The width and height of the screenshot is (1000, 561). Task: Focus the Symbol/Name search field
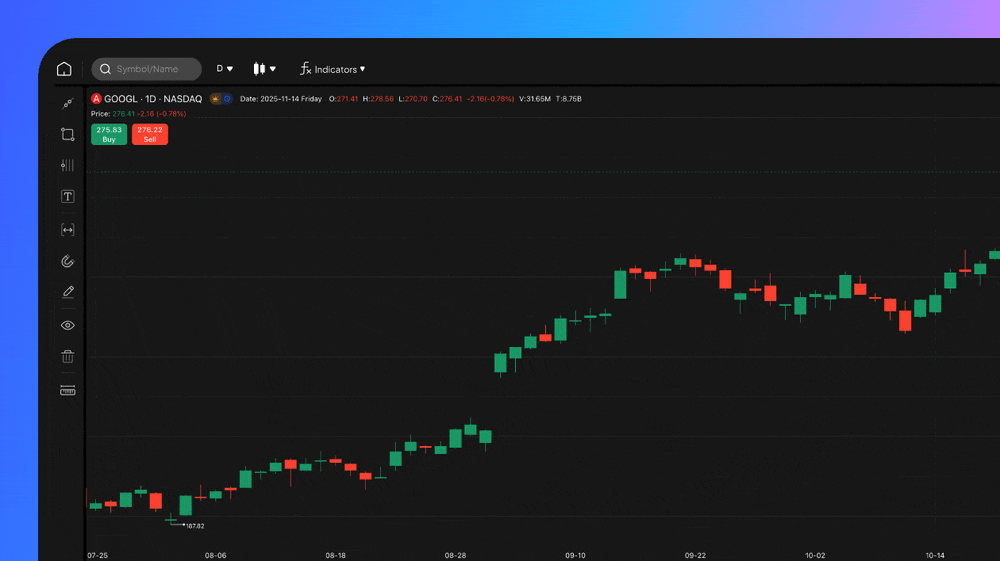tap(146, 69)
